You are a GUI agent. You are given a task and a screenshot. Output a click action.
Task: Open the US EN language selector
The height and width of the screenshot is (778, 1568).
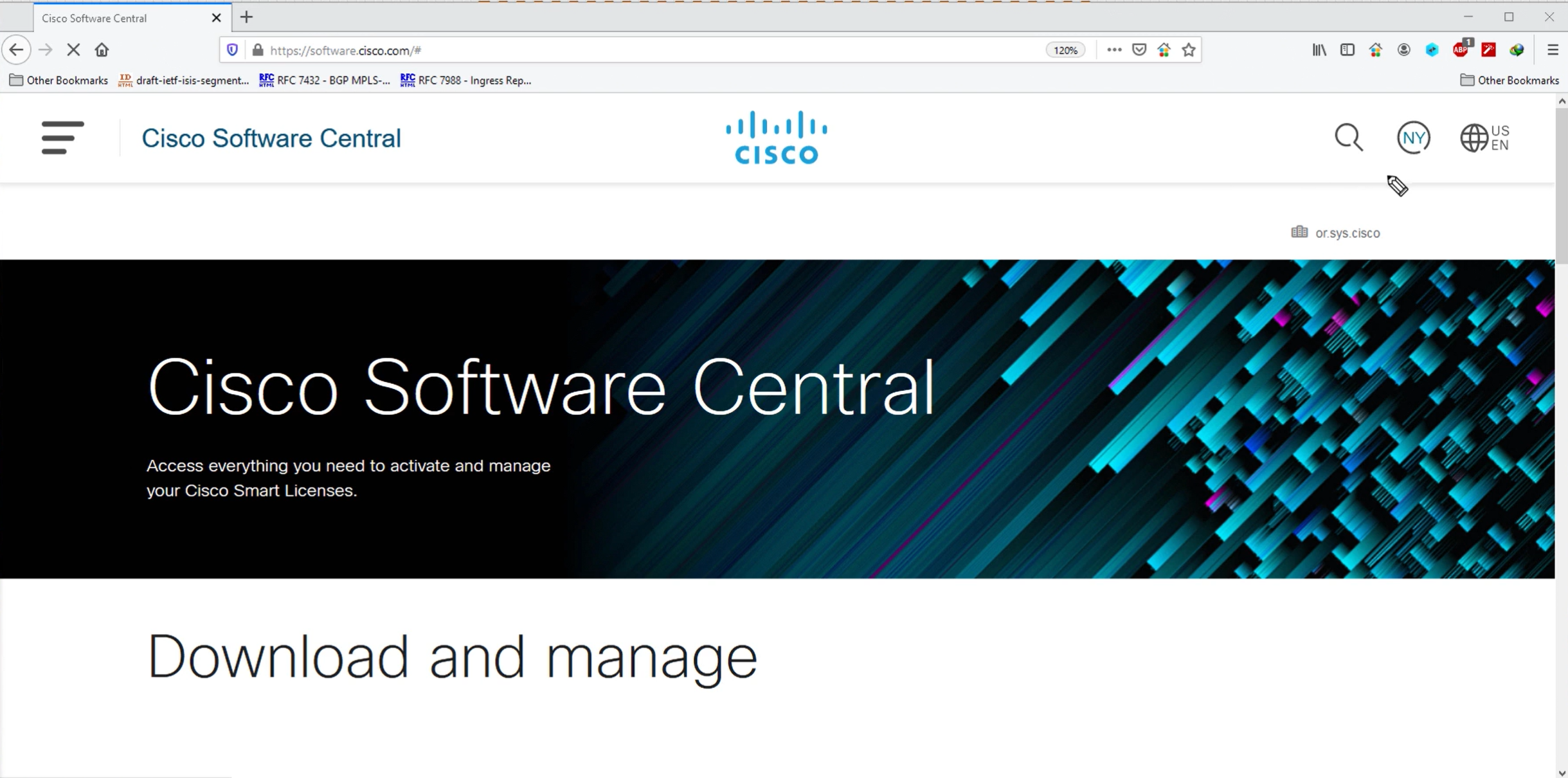tap(1484, 138)
